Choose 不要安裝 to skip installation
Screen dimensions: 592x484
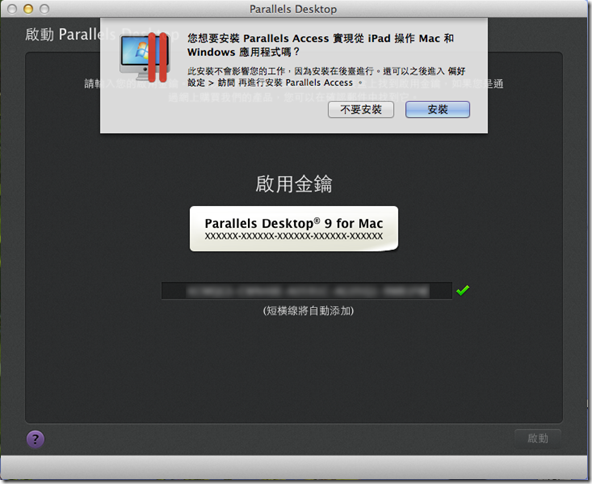(361, 109)
